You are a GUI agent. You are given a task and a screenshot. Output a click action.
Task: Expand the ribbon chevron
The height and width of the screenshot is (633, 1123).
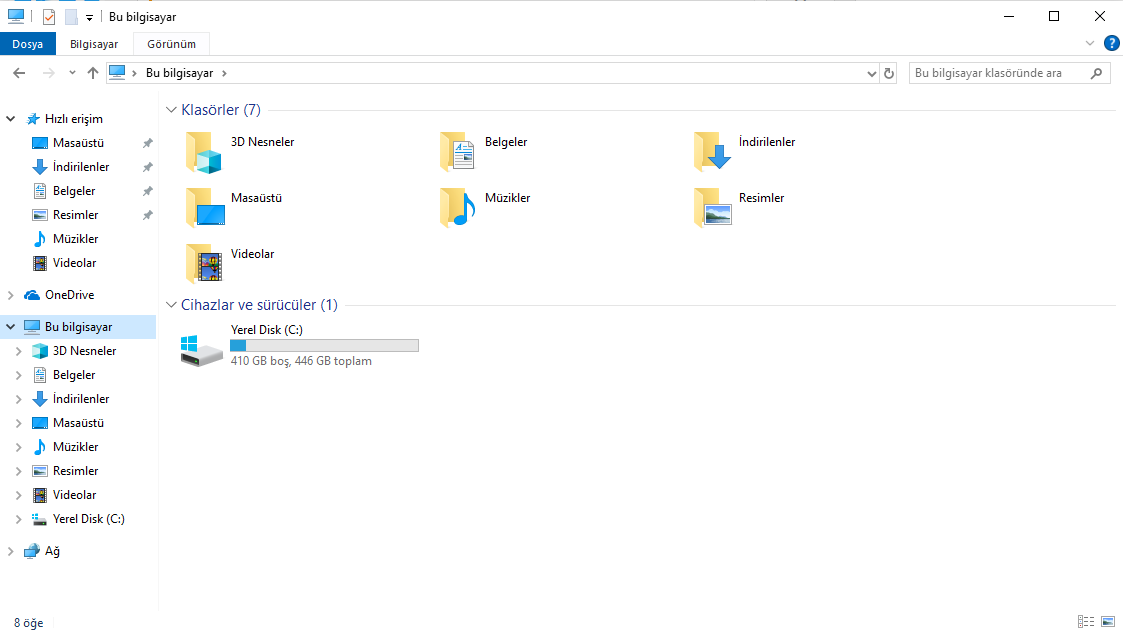coord(1090,44)
